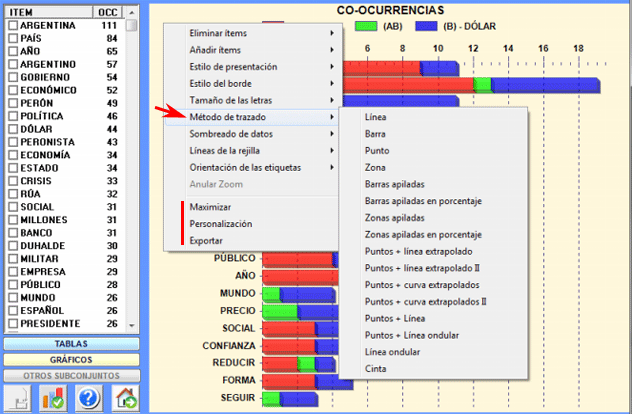Viewport: 632px width, 414px height.
Task: Choose Puntos + línea extrapolado II
Action: click(422, 268)
